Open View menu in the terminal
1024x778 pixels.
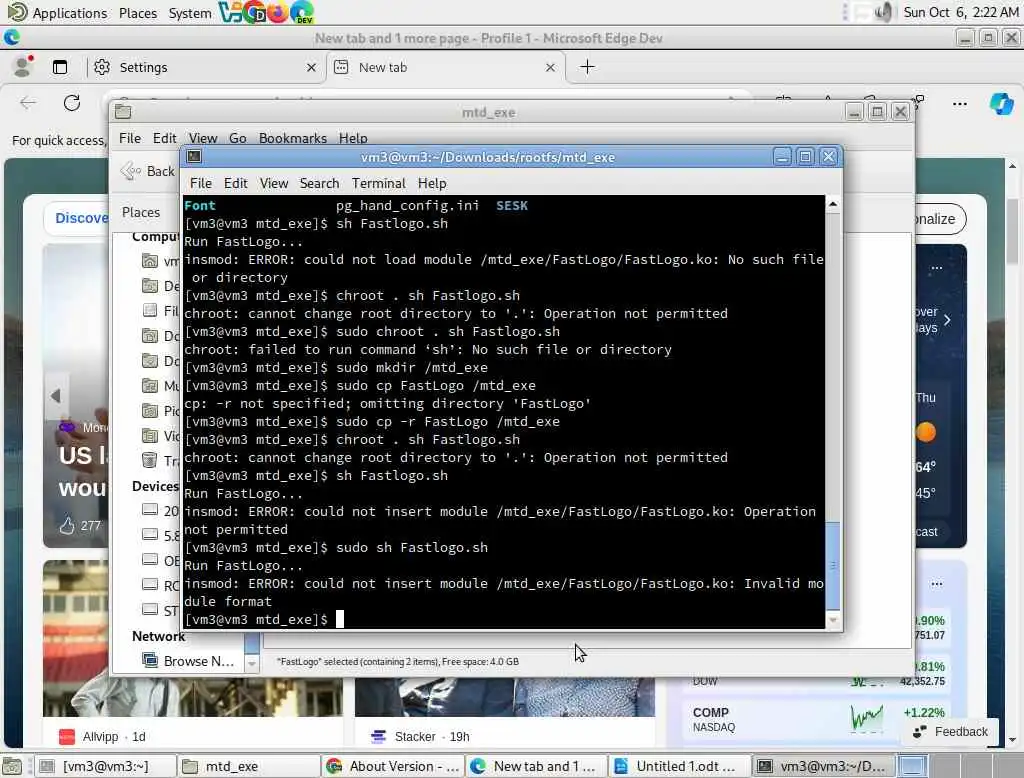(274, 184)
